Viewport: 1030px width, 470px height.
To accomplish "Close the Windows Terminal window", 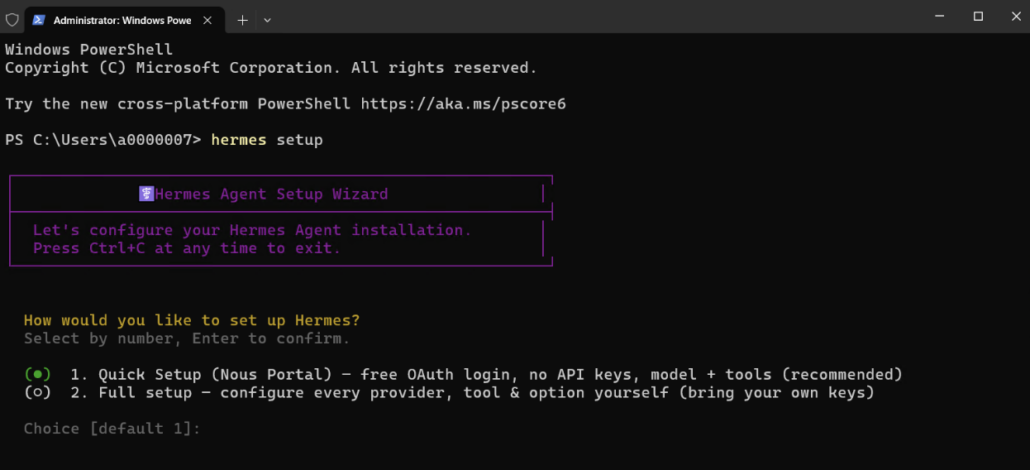I will click(1016, 16).
